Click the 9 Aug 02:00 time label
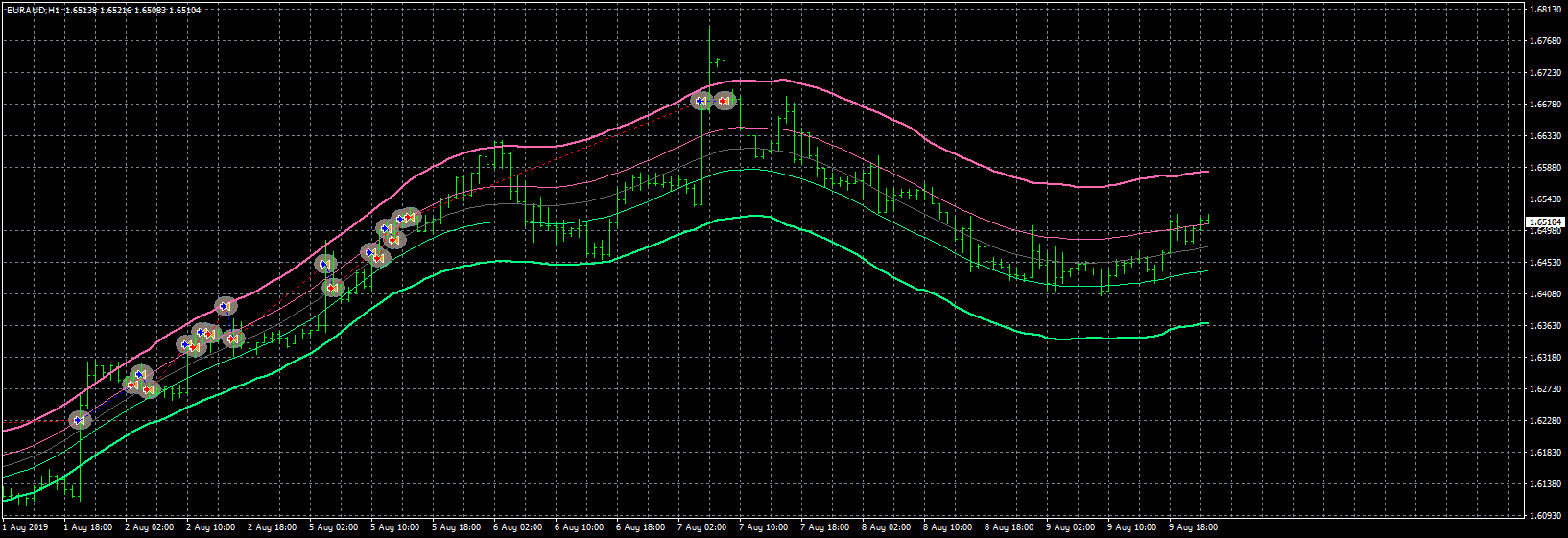1568x538 pixels. (1070, 527)
